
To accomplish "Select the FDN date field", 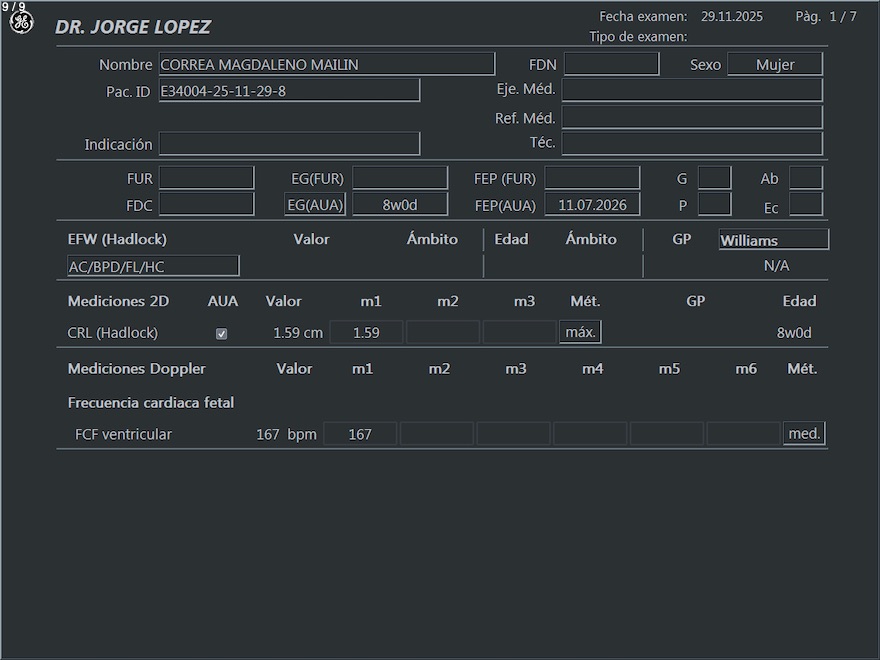I will tap(611, 64).
